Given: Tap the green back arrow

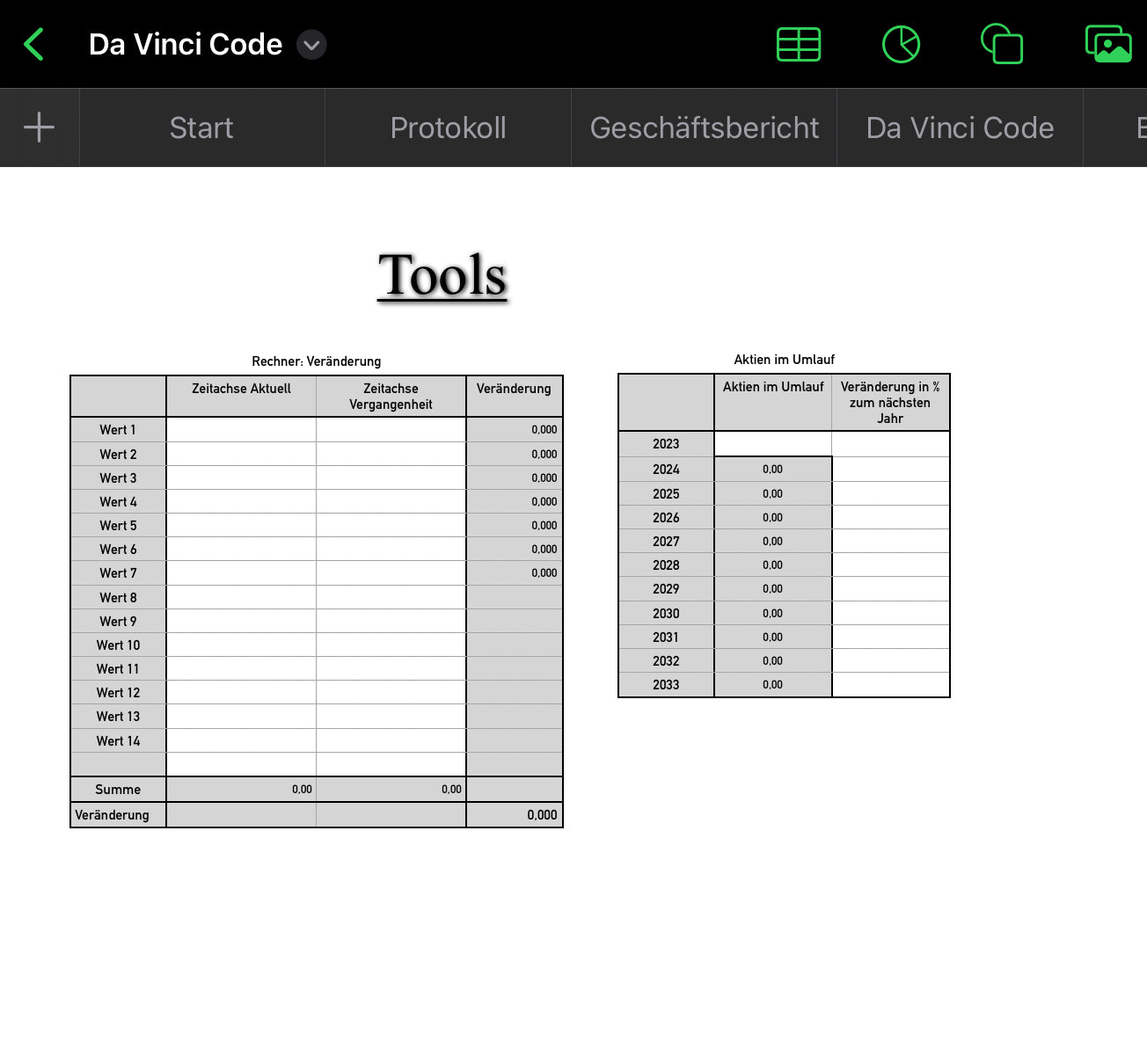Looking at the screenshot, I should click(x=33, y=44).
